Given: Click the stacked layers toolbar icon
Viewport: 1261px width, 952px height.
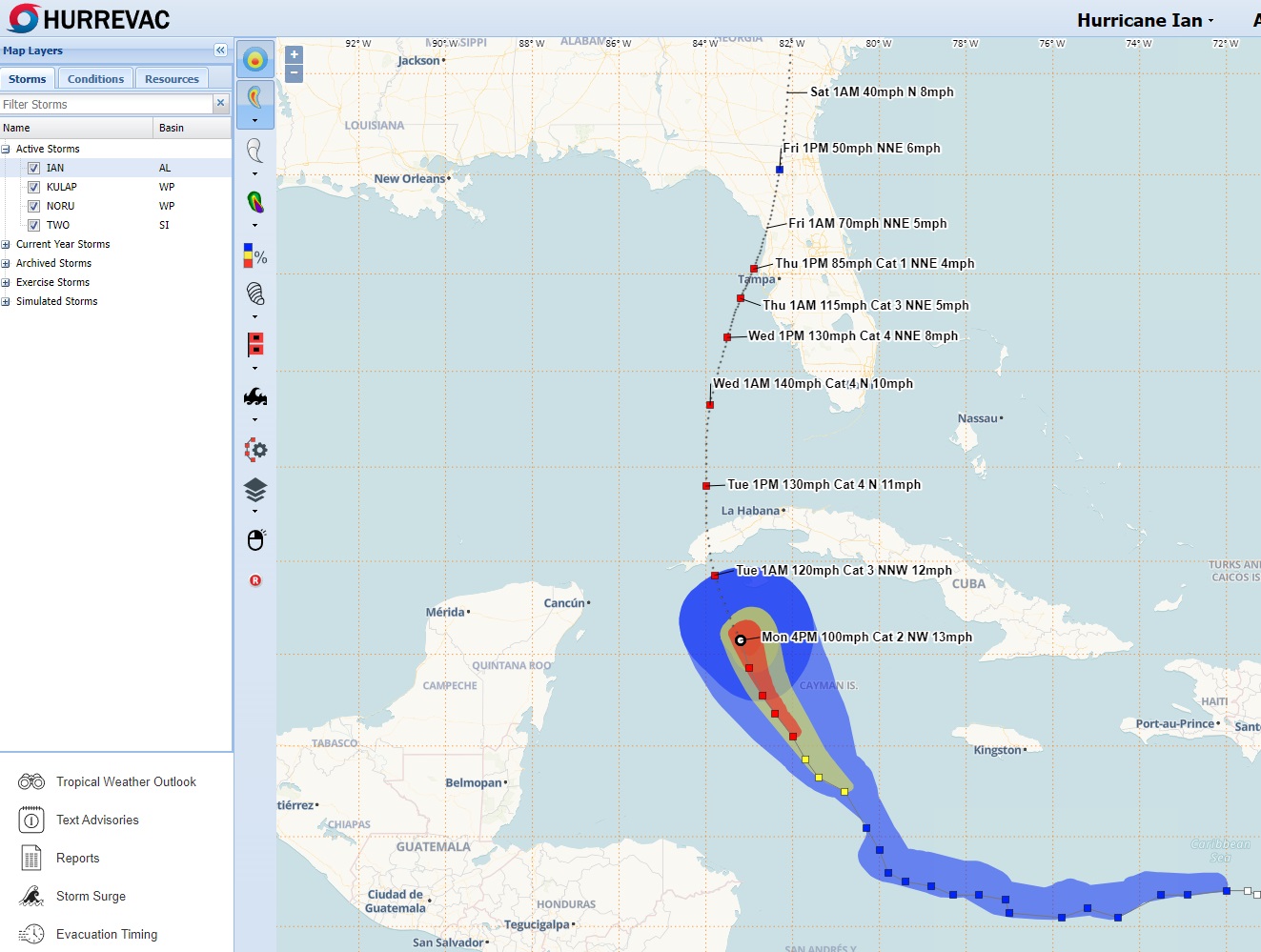Looking at the screenshot, I should pyautogui.click(x=254, y=490).
